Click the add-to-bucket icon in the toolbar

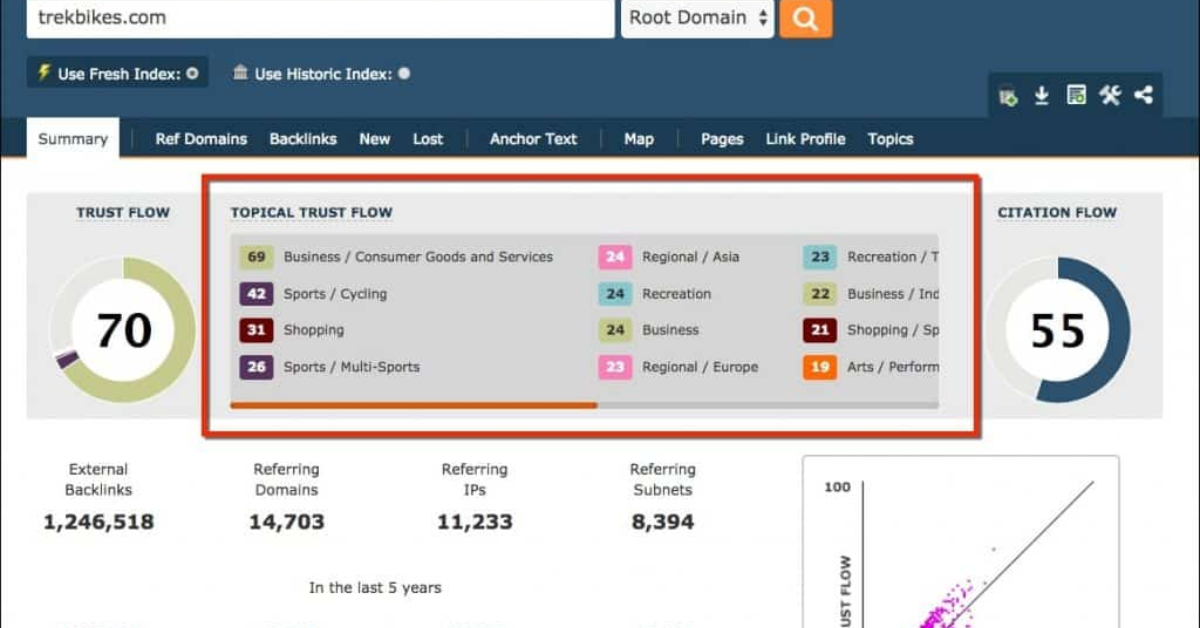tap(1009, 96)
